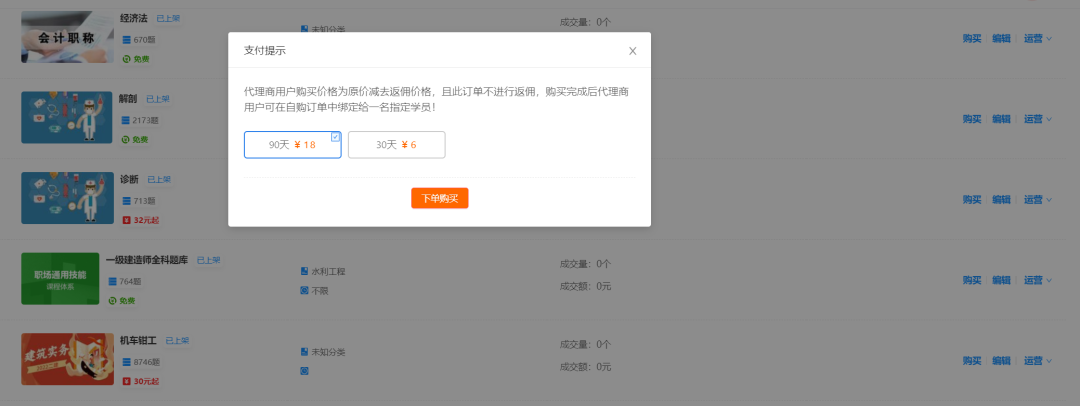1080x406 pixels.
Task: Expand 运营 dropdown for 一级建造师全科题库
Action: point(1037,281)
